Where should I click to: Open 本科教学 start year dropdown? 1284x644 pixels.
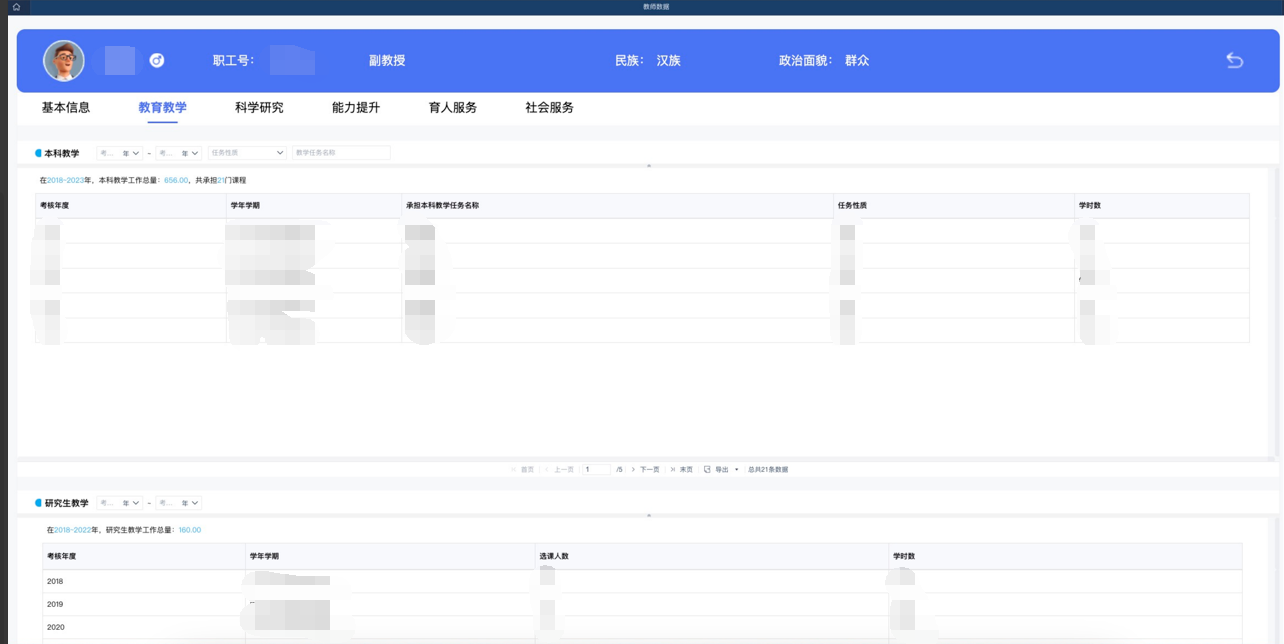[119, 153]
